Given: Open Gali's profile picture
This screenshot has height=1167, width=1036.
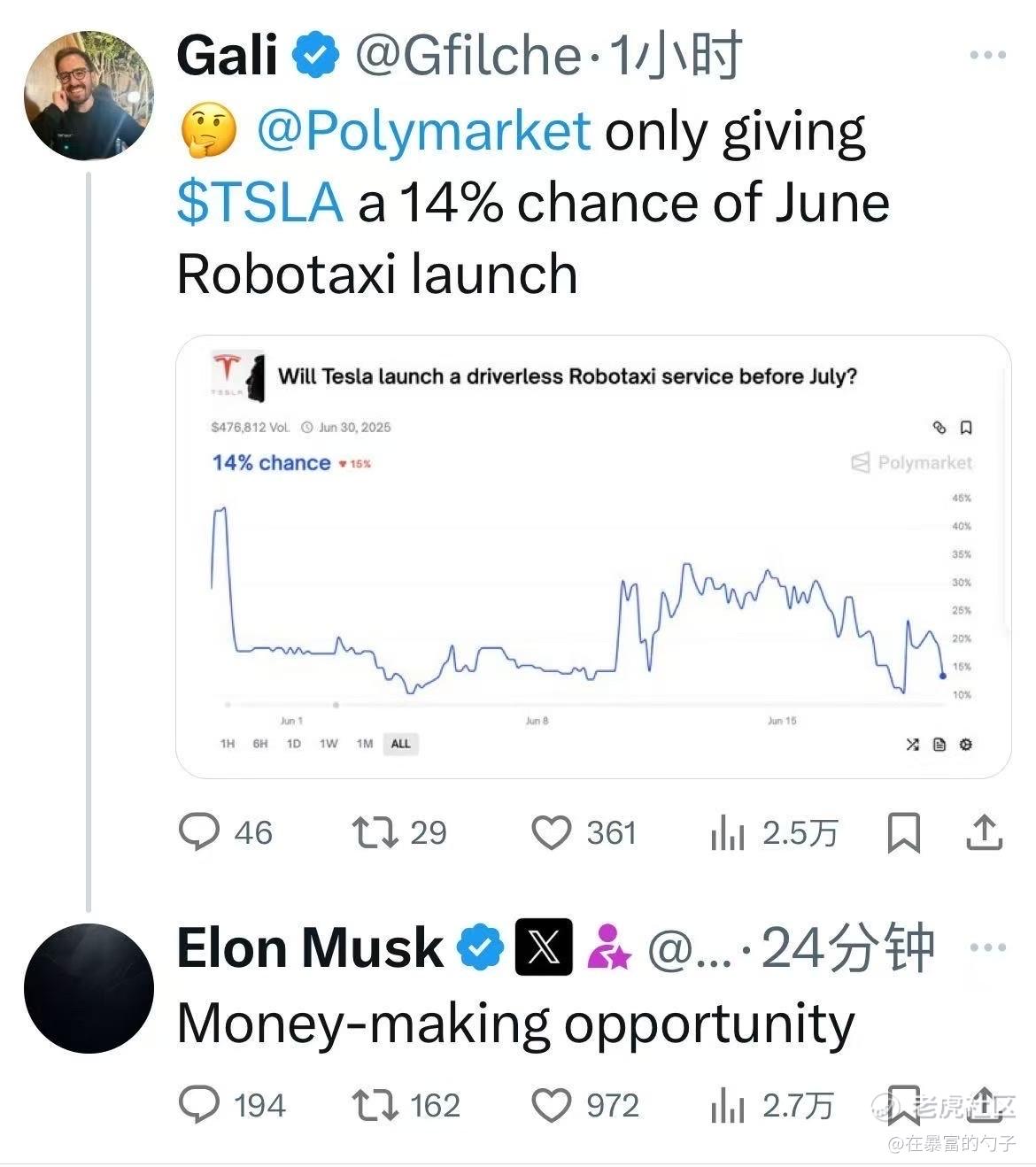Looking at the screenshot, I should (x=89, y=96).
